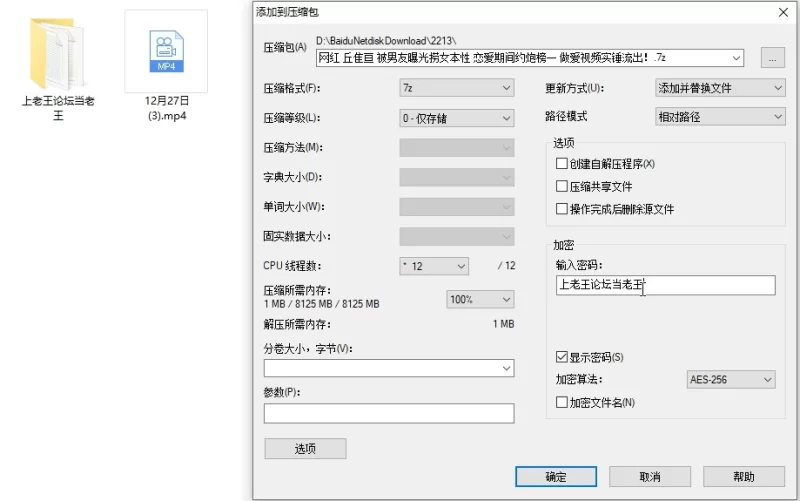The image size is (800, 501).
Task: Click the disabled 压缩方法 dropdown
Action: [457, 147]
